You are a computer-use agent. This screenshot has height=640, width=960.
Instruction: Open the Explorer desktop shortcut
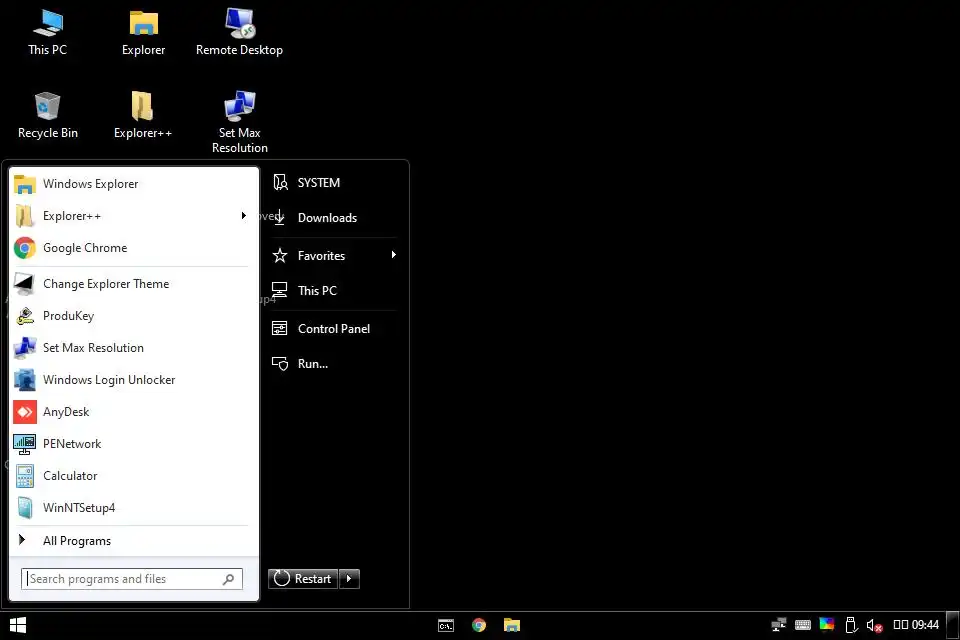pyautogui.click(x=143, y=32)
